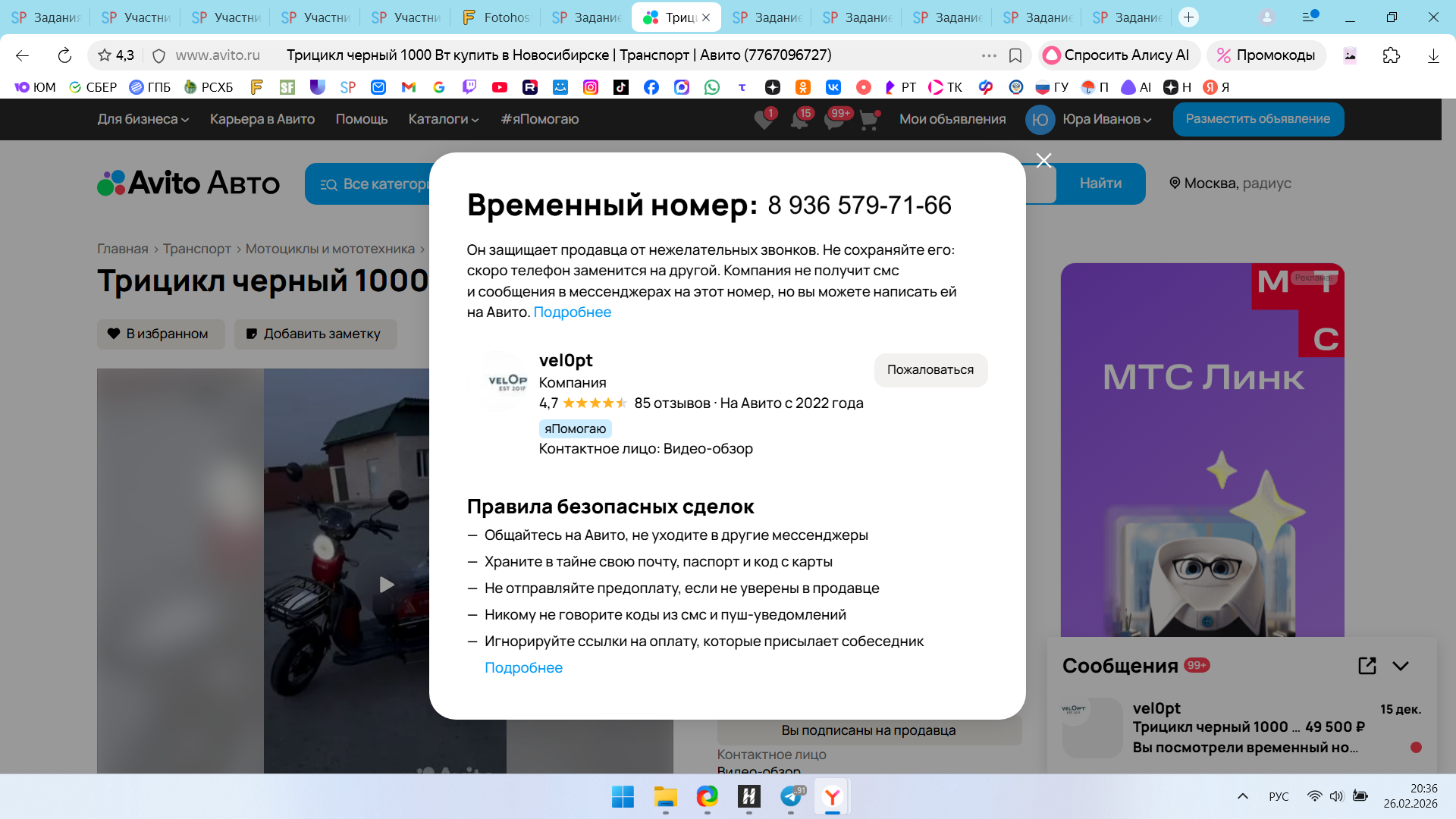Collapse the Сообщения panel chevron

1401,666
